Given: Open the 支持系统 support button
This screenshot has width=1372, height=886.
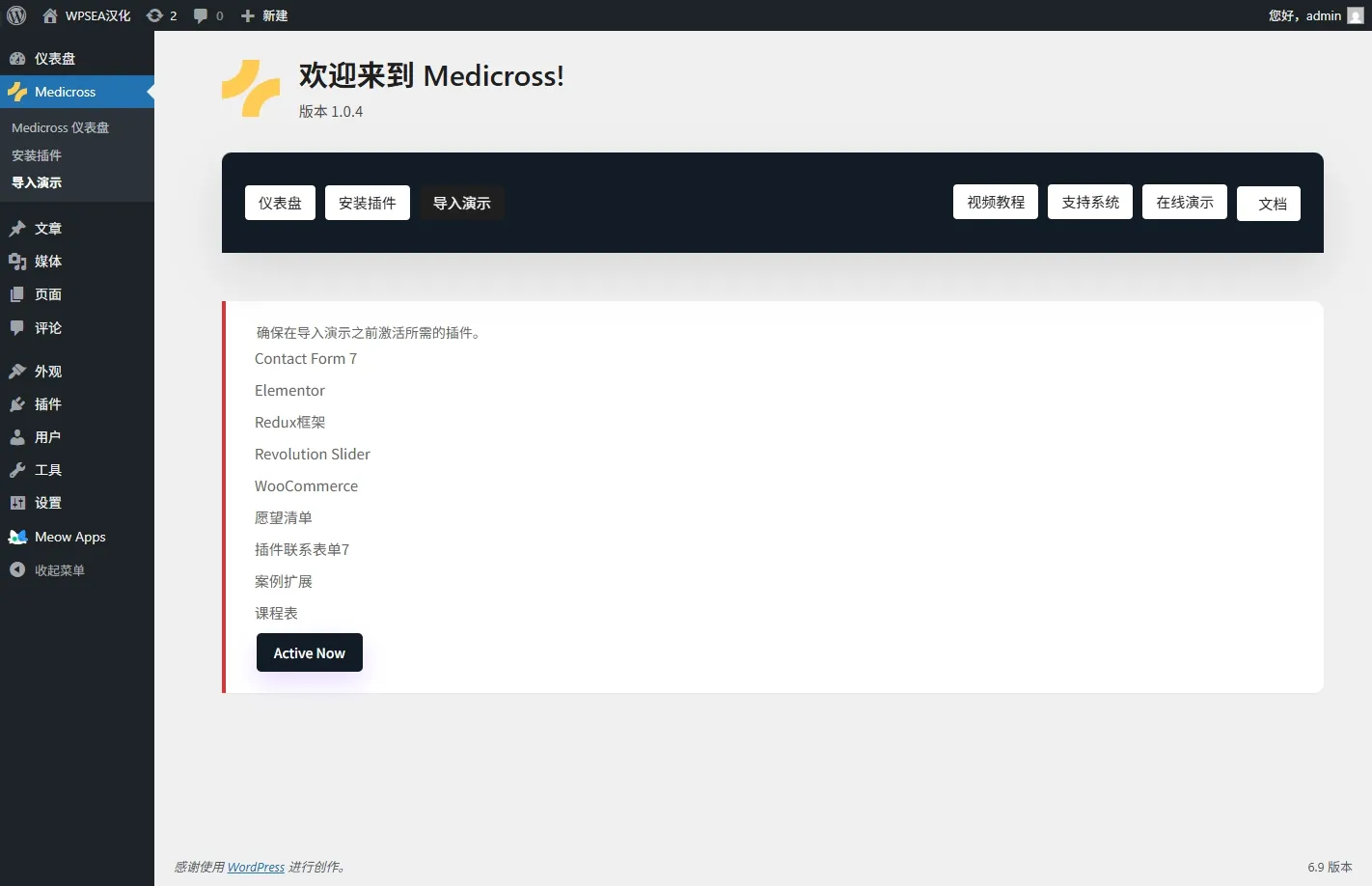Looking at the screenshot, I should click(1089, 202).
